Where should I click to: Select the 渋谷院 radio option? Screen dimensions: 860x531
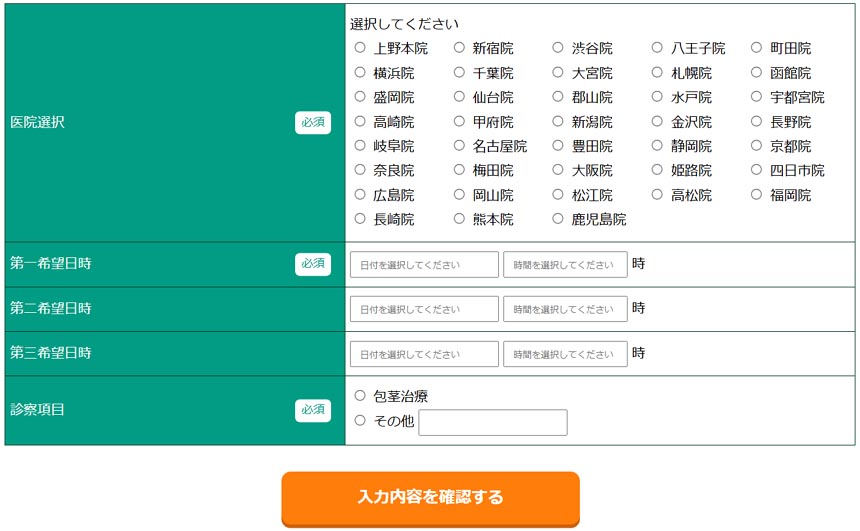click(558, 48)
